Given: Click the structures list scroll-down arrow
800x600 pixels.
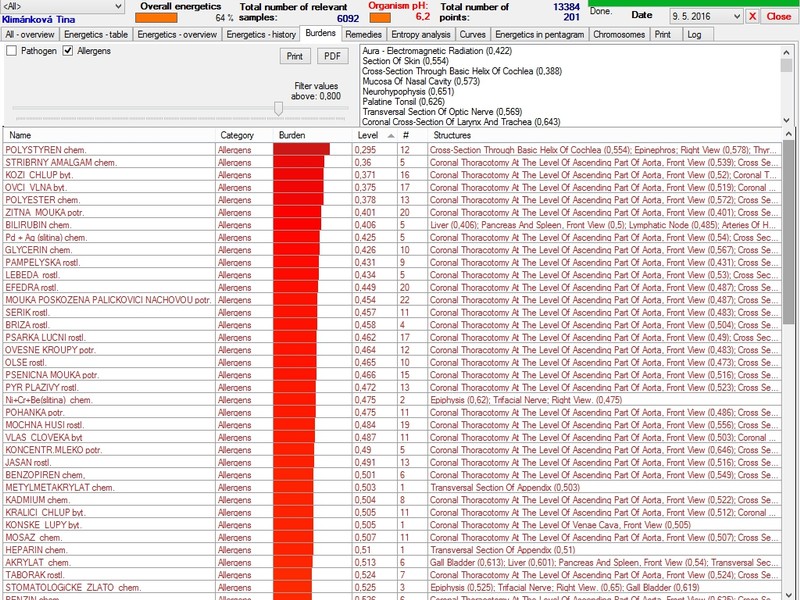Looking at the screenshot, I should coord(786,120).
